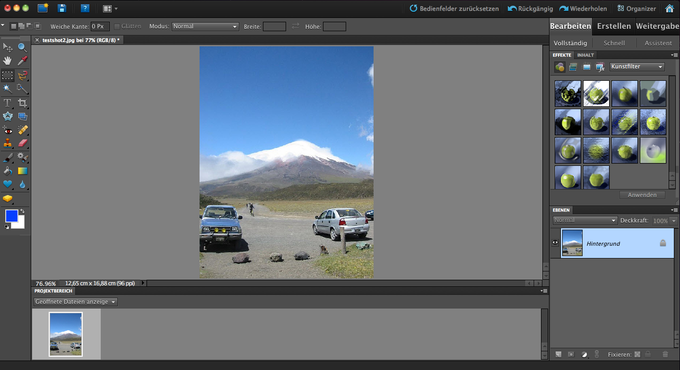This screenshot has width=680, height=370.
Task: Open help via the question mark icon
Action: 85,8
